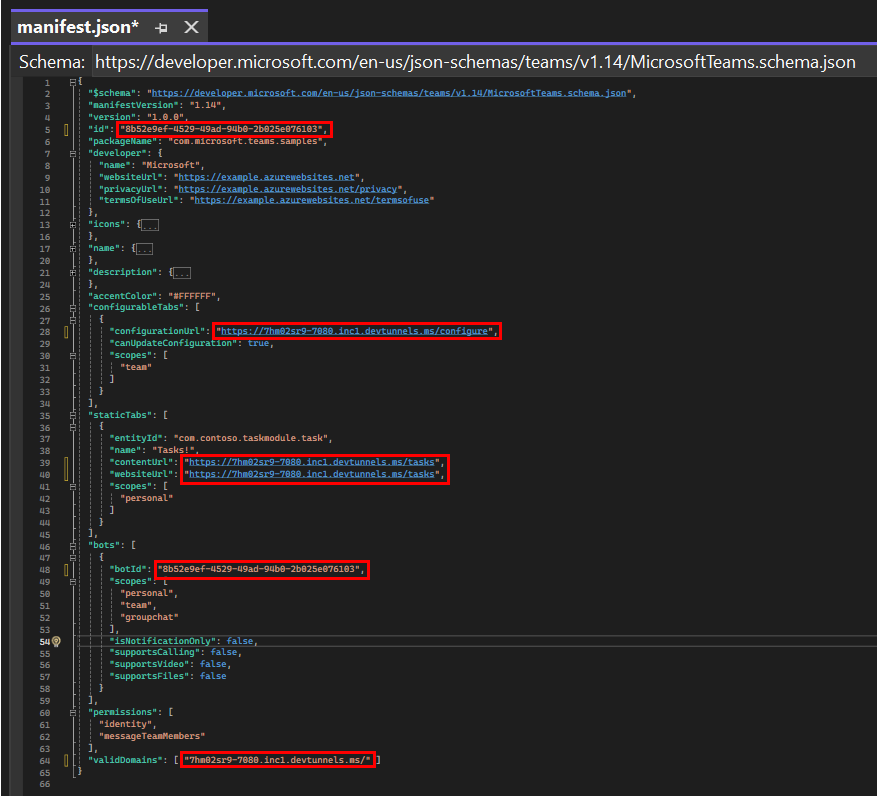Click the supportsVideo false value
The image size is (877, 796).
coord(213,664)
